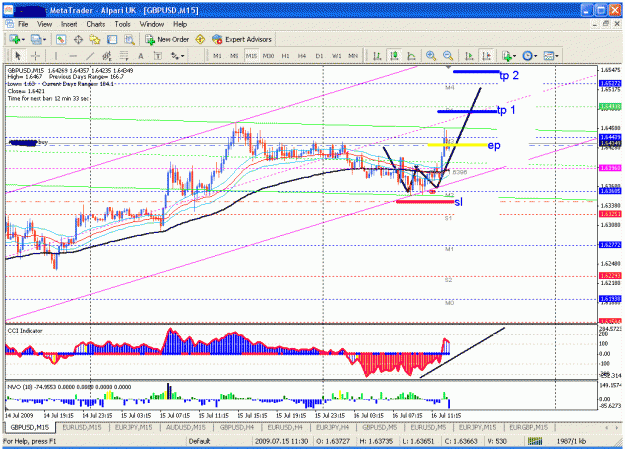Select the Crosshair tool
Screen dimensions: 625x449
coord(35,56)
